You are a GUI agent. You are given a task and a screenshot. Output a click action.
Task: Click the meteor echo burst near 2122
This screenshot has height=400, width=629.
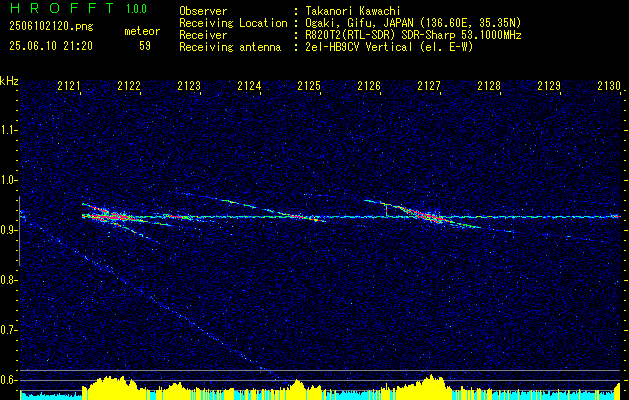[112, 216]
